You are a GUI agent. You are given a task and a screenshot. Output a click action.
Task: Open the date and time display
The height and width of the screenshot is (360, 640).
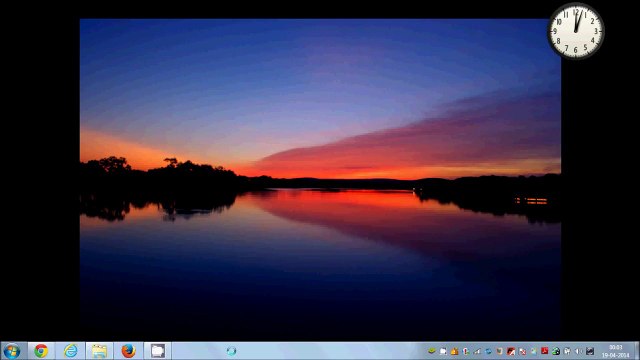(616, 351)
